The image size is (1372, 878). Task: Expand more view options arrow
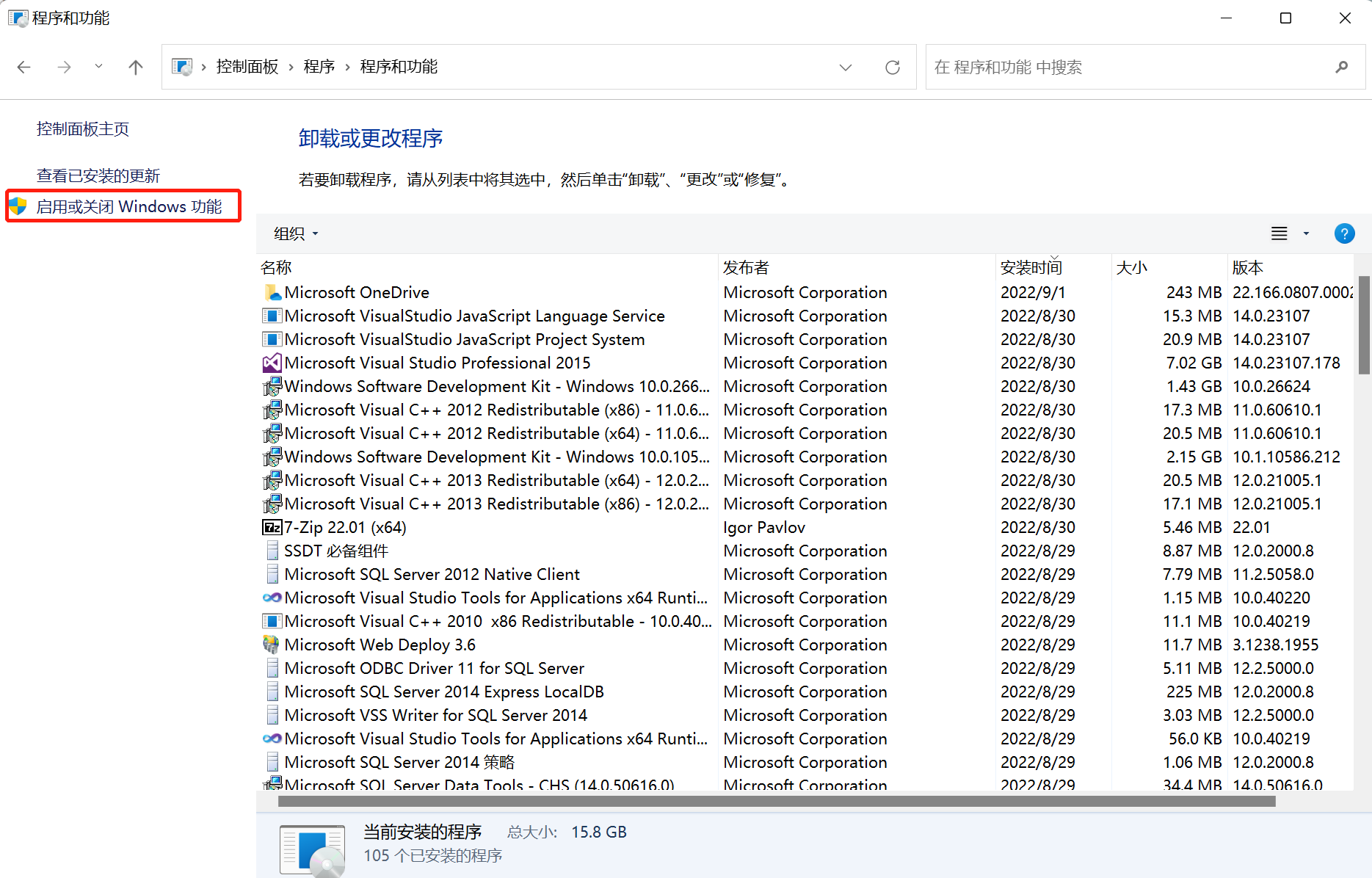tap(1306, 233)
